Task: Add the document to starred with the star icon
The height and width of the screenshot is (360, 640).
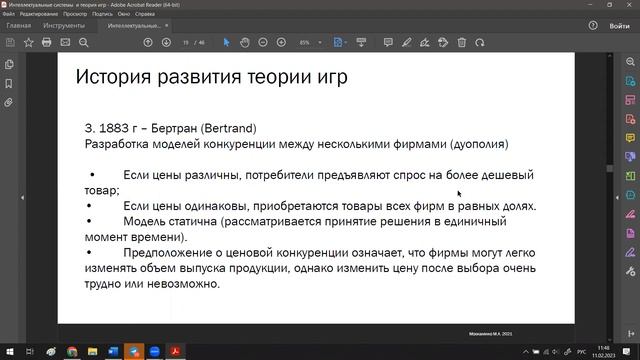Action: click(29, 42)
